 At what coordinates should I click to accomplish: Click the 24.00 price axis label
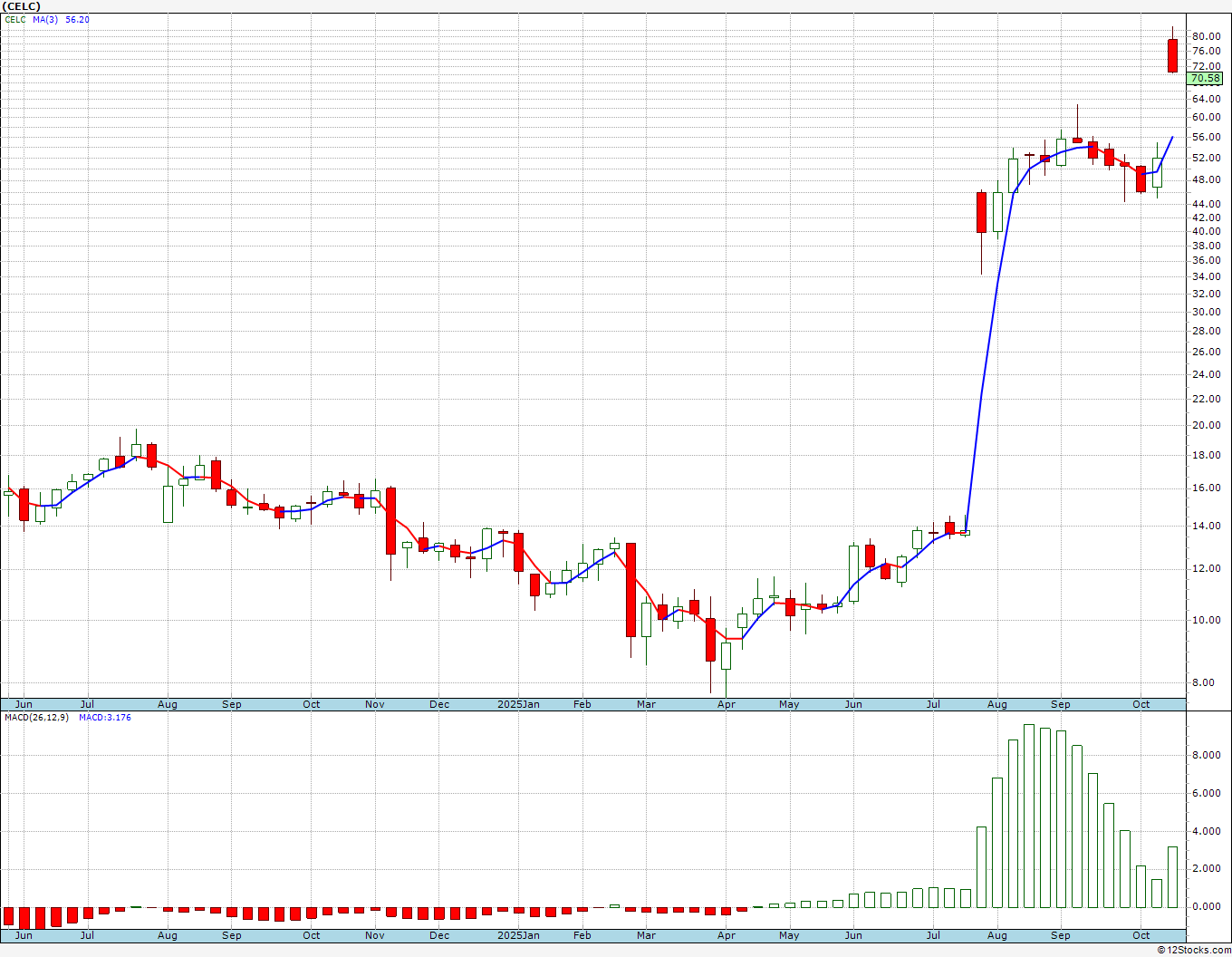click(1206, 374)
